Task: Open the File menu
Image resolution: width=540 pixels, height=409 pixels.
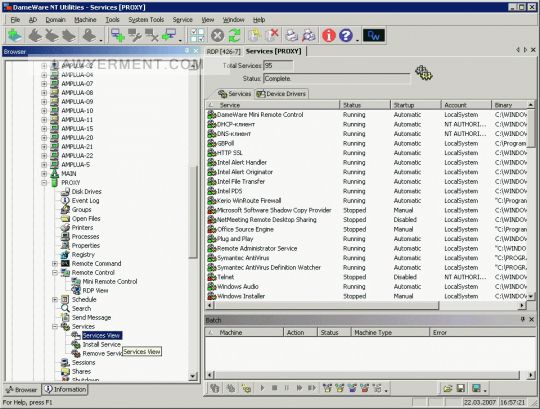Action: [15, 20]
